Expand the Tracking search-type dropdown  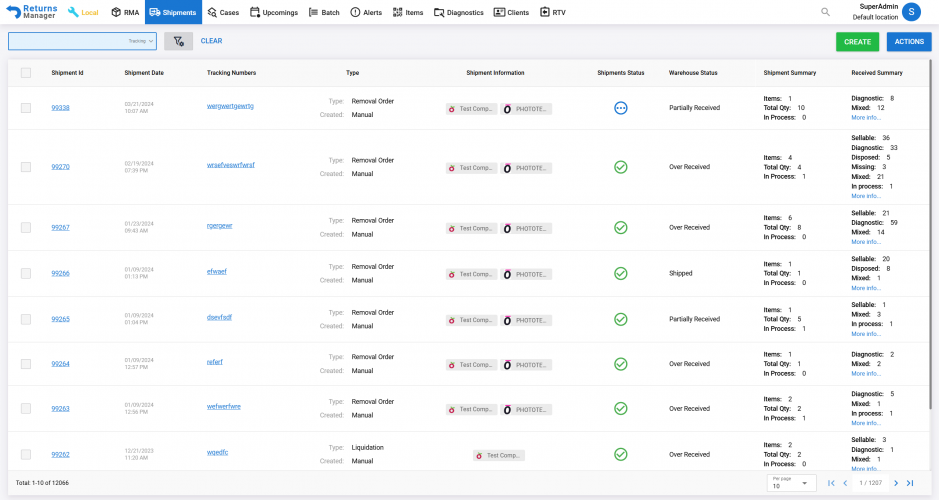(141, 41)
